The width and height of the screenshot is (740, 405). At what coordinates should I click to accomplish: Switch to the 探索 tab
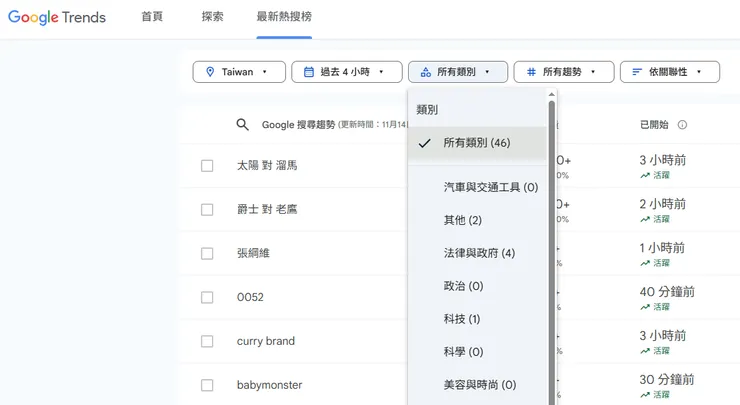pos(212,17)
